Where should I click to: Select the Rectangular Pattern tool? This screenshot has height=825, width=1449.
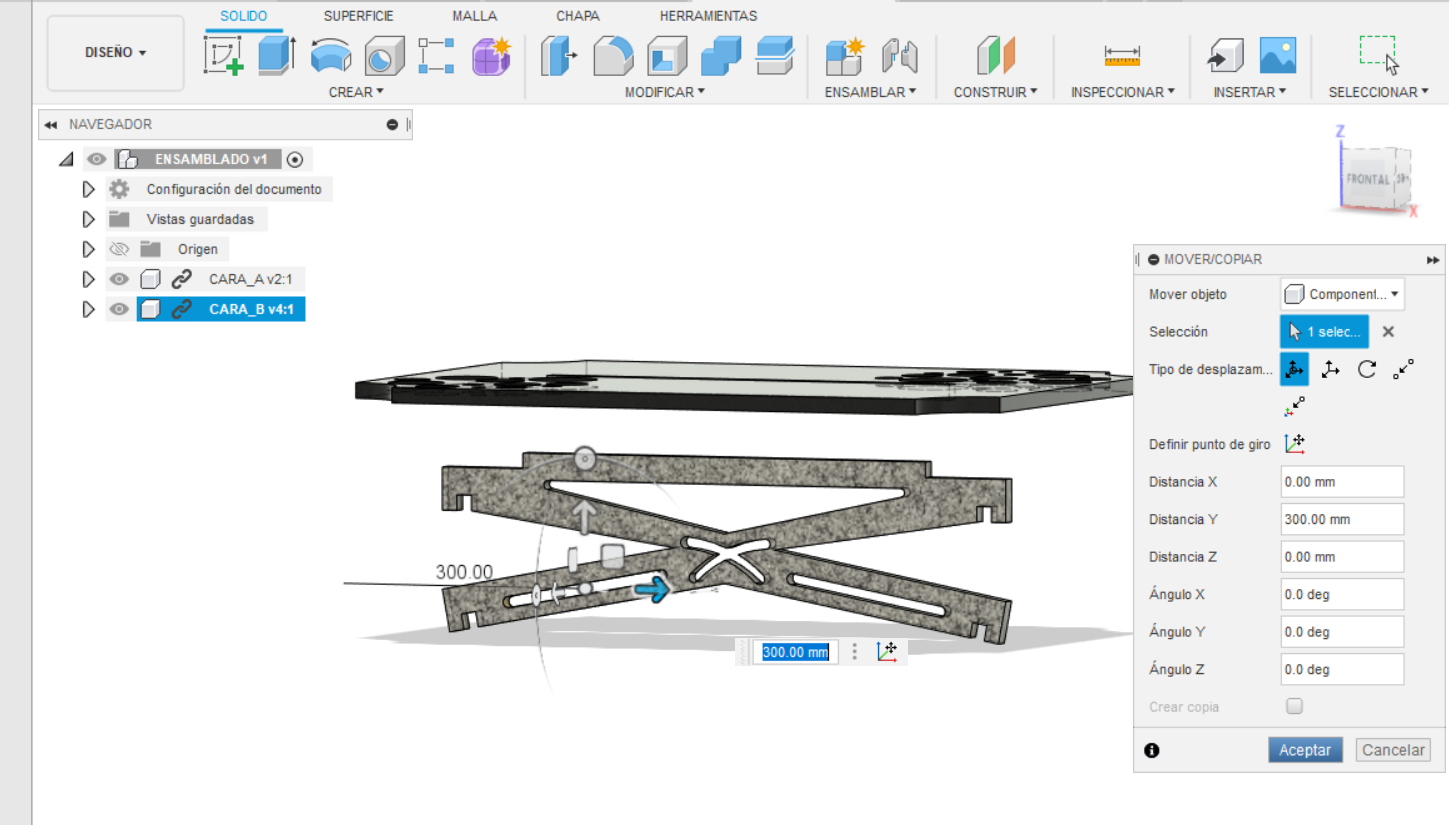(x=437, y=56)
